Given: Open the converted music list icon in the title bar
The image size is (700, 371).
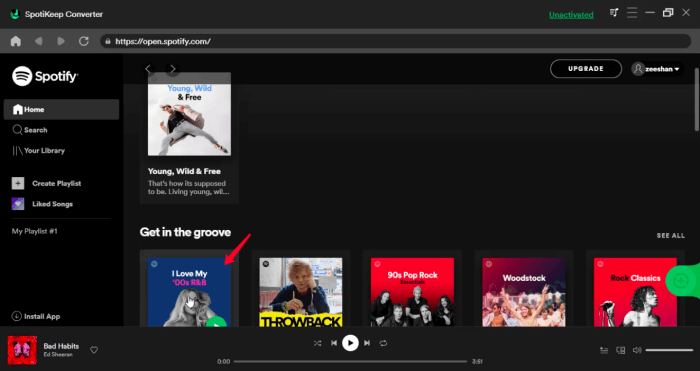Looking at the screenshot, I should [614, 13].
